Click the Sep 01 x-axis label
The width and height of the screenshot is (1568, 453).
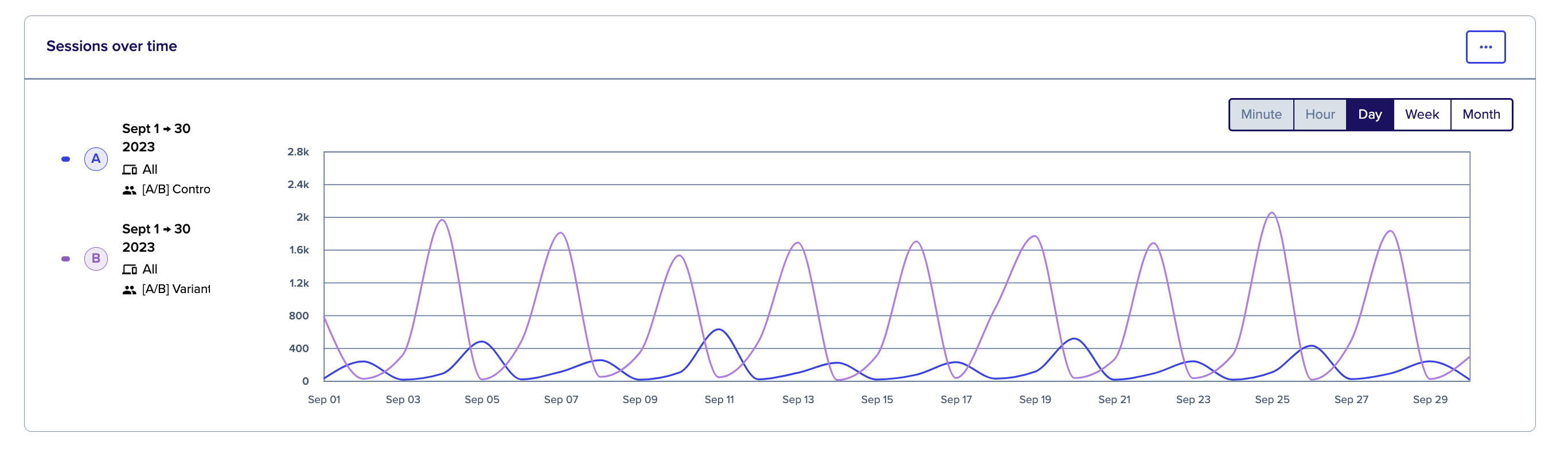pos(324,400)
